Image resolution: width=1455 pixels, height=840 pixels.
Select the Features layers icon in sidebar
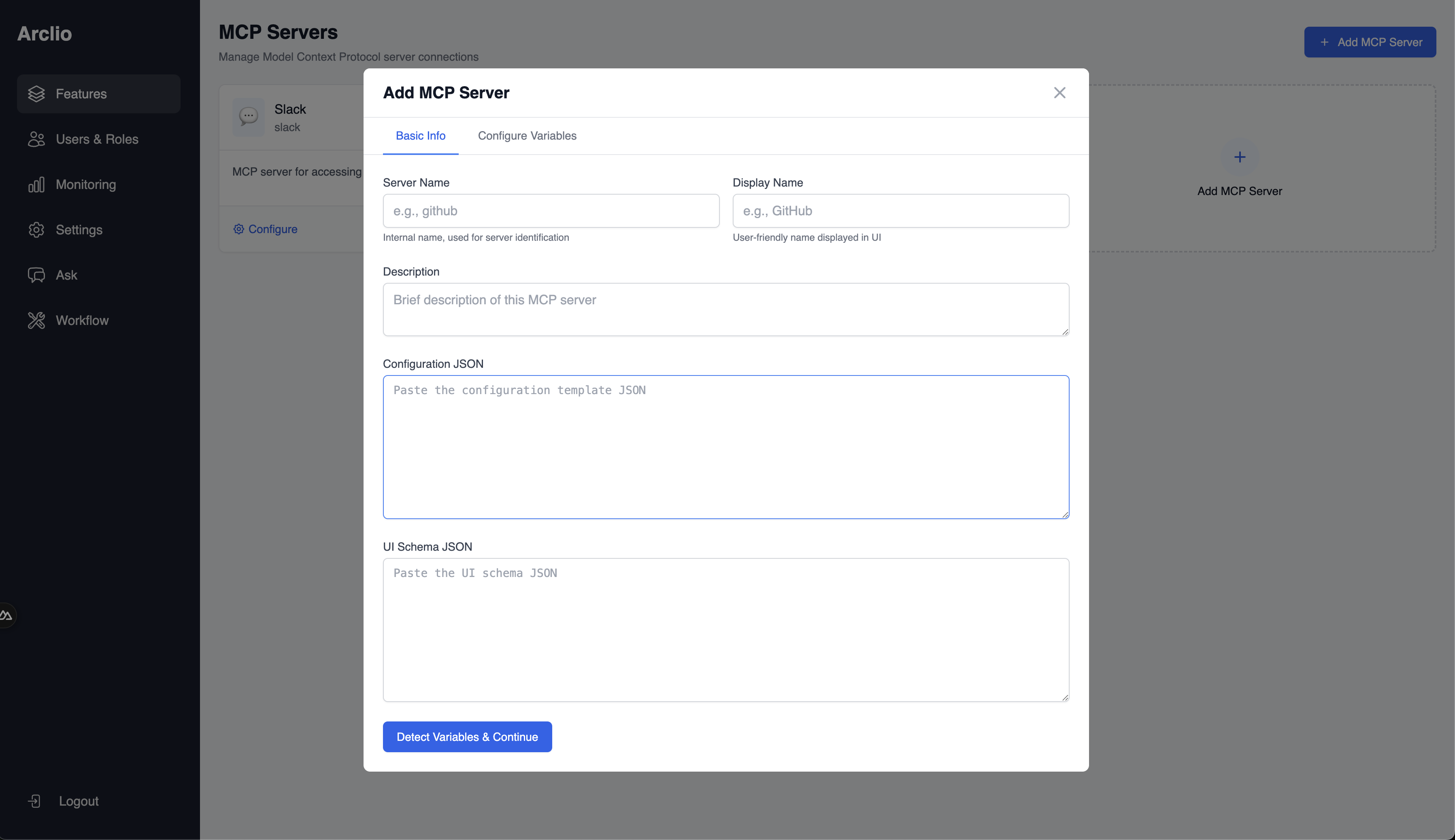[37, 93]
